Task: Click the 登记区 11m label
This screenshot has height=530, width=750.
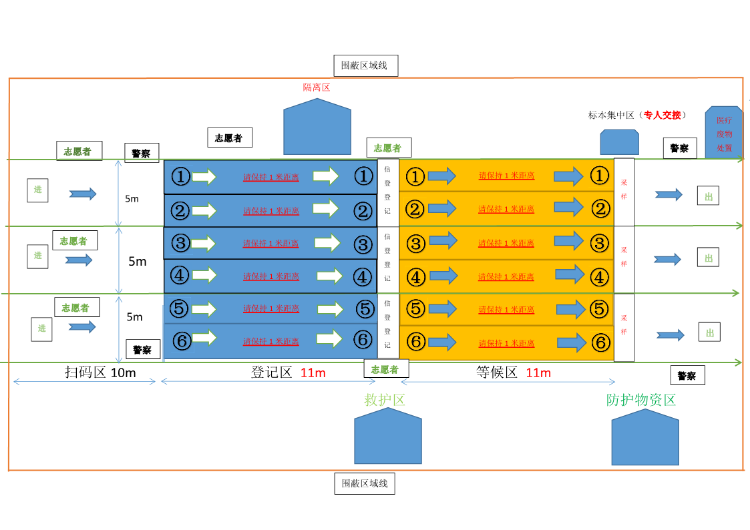Action: point(286,373)
